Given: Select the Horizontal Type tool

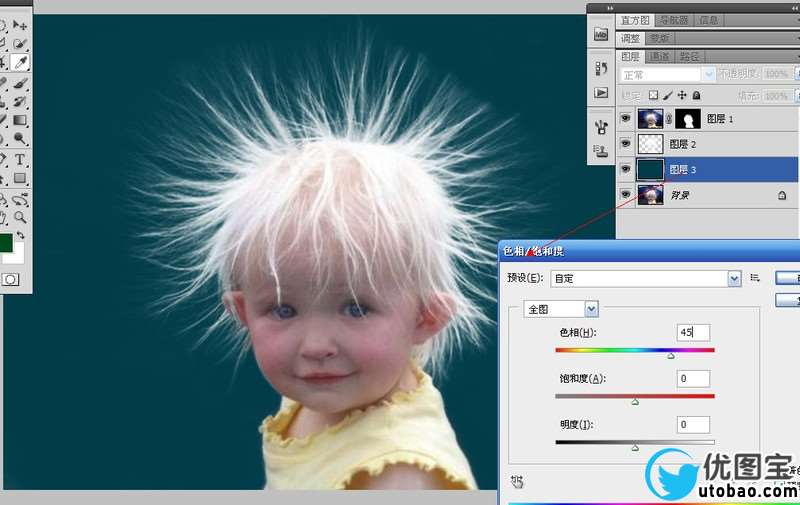Looking at the screenshot, I should pyautogui.click(x=20, y=159).
